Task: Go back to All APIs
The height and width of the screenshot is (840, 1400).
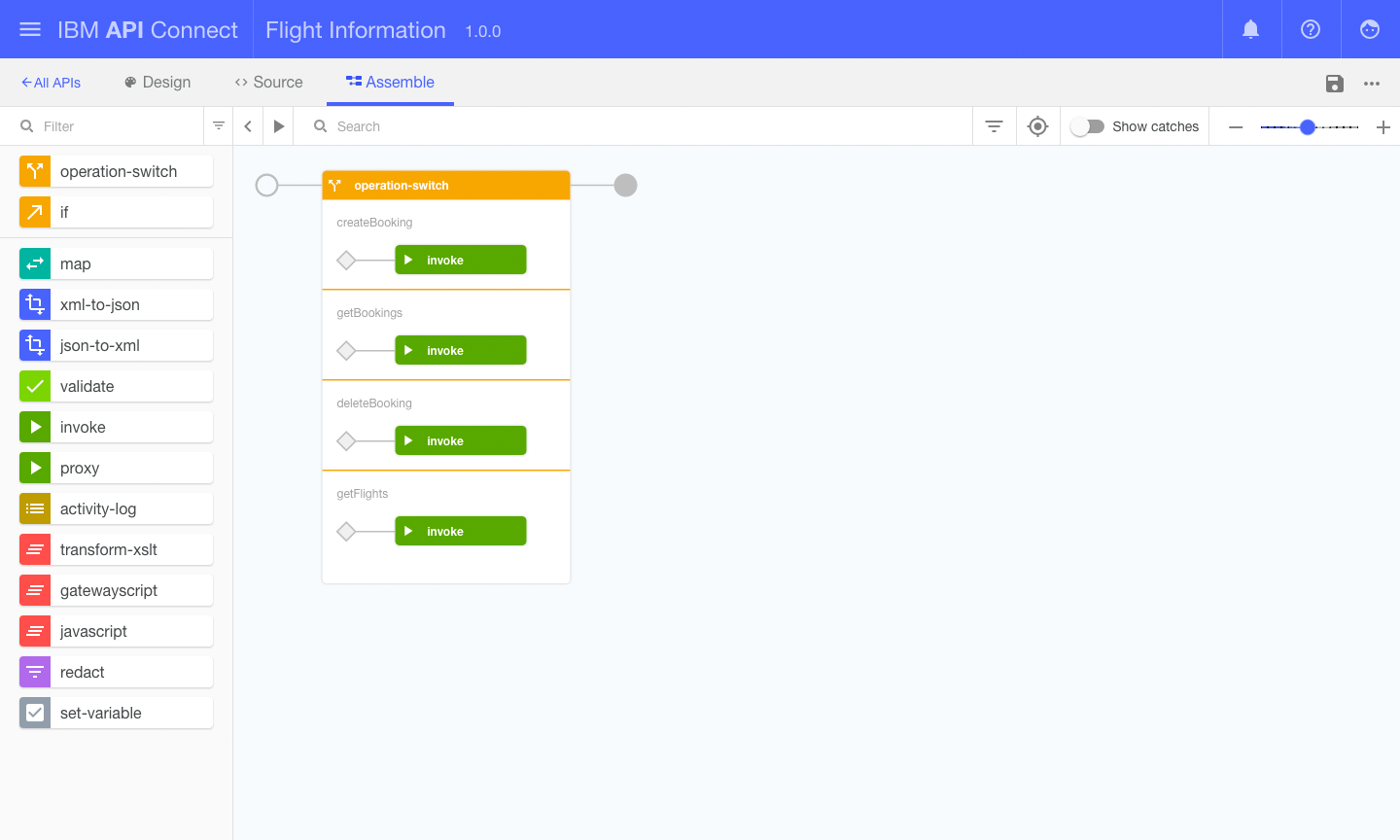Action: (x=52, y=83)
